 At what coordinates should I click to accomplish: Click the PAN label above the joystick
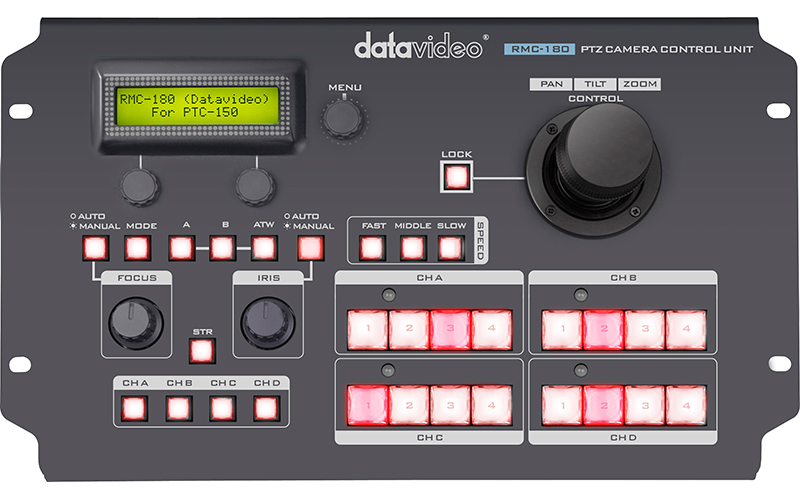pos(551,84)
